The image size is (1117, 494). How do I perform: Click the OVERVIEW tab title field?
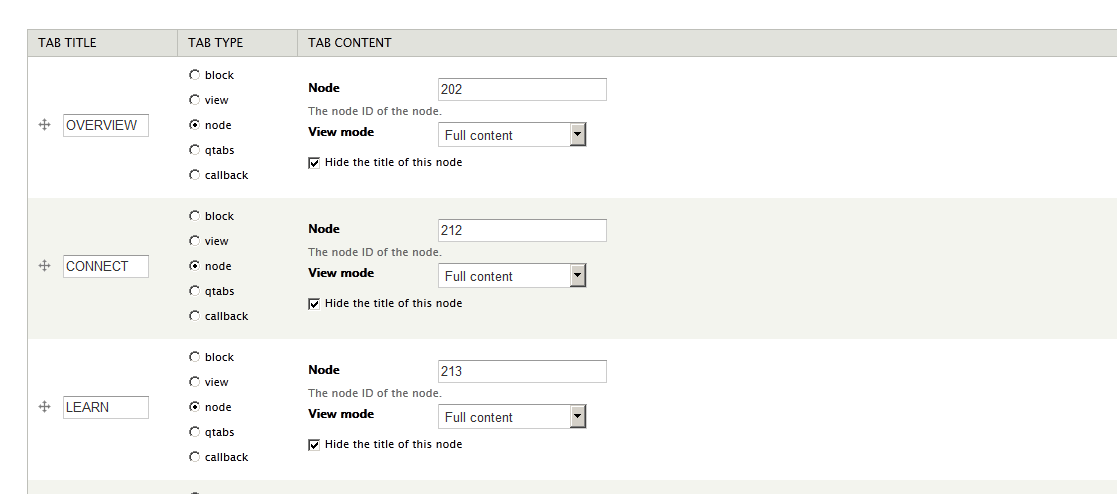point(105,125)
